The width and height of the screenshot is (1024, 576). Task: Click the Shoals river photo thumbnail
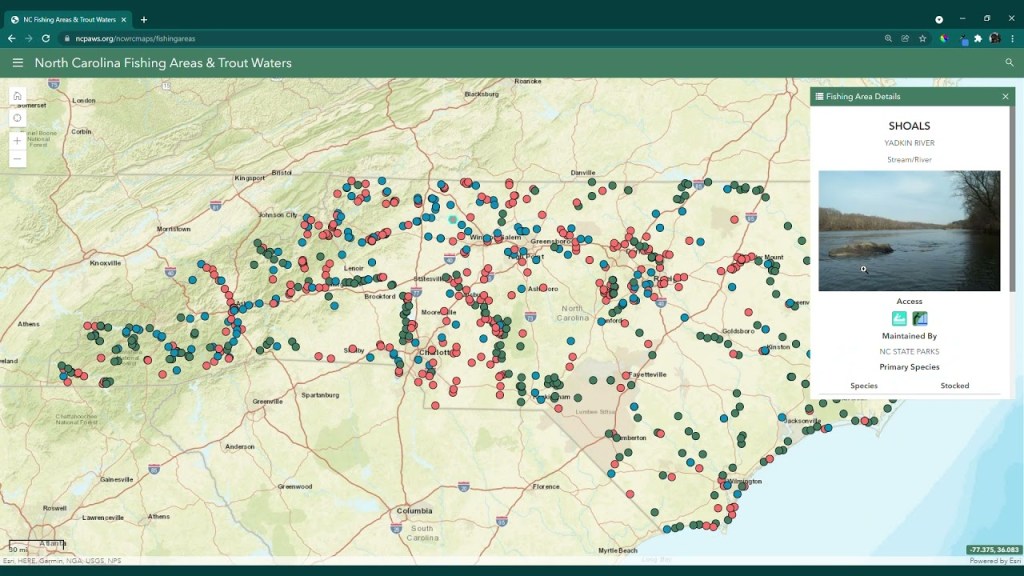pos(908,231)
